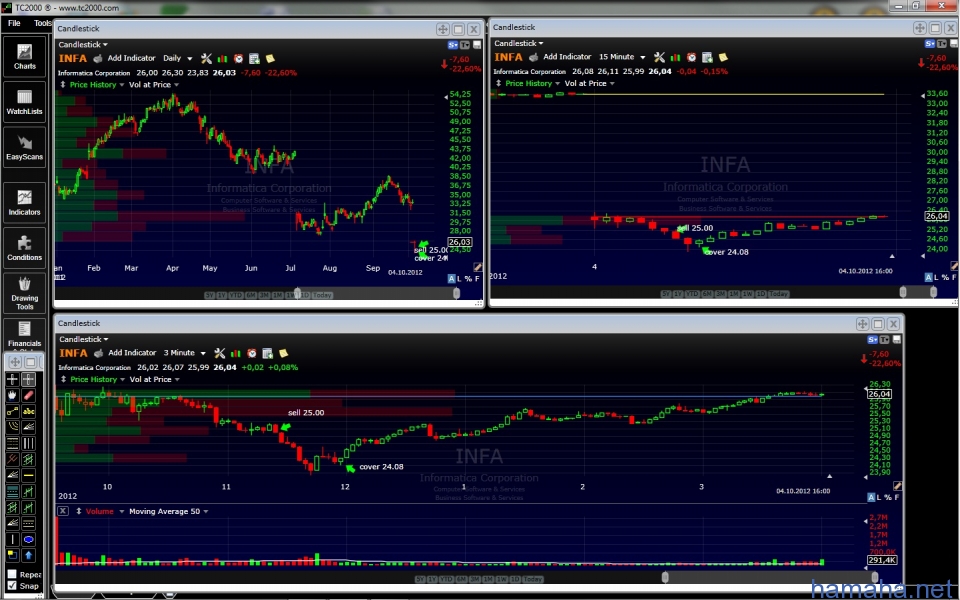This screenshot has width=960, height=600.
Task: Open Financials from the sidebar
Action: click(24, 335)
